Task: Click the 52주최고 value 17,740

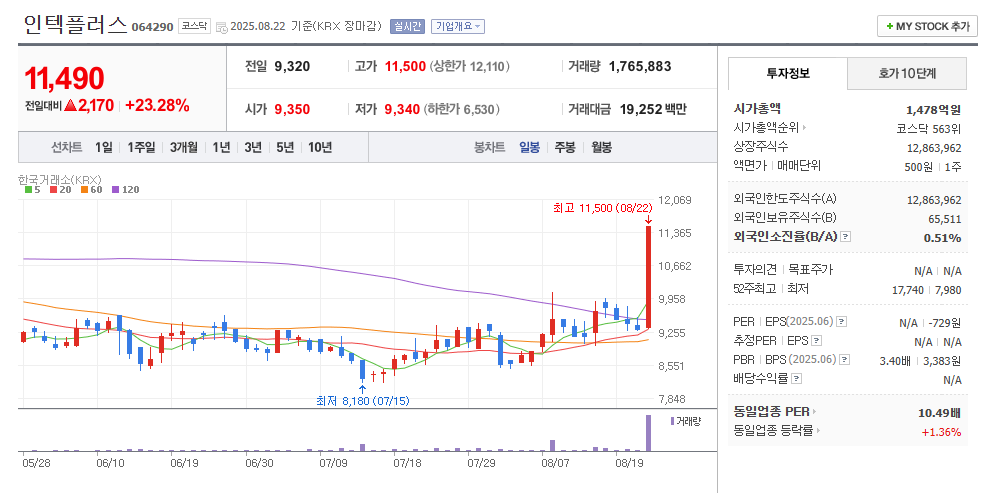Action: click(x=907, y=290)
